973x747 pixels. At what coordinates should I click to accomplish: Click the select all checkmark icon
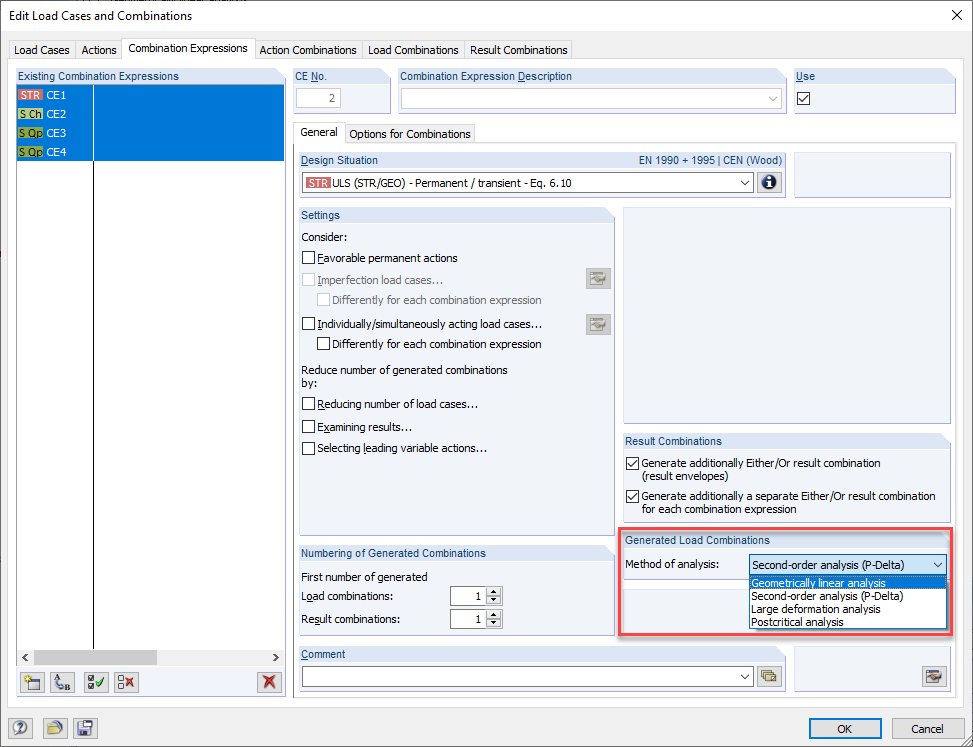[96, 682]
